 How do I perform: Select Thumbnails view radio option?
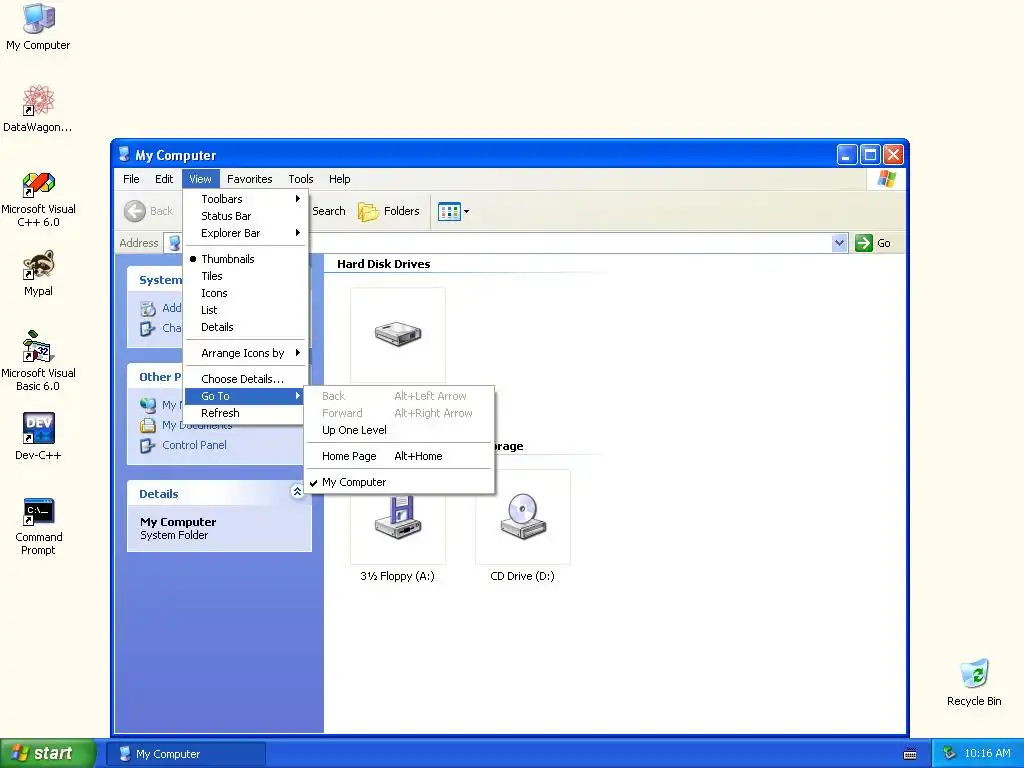click(246, 259)
